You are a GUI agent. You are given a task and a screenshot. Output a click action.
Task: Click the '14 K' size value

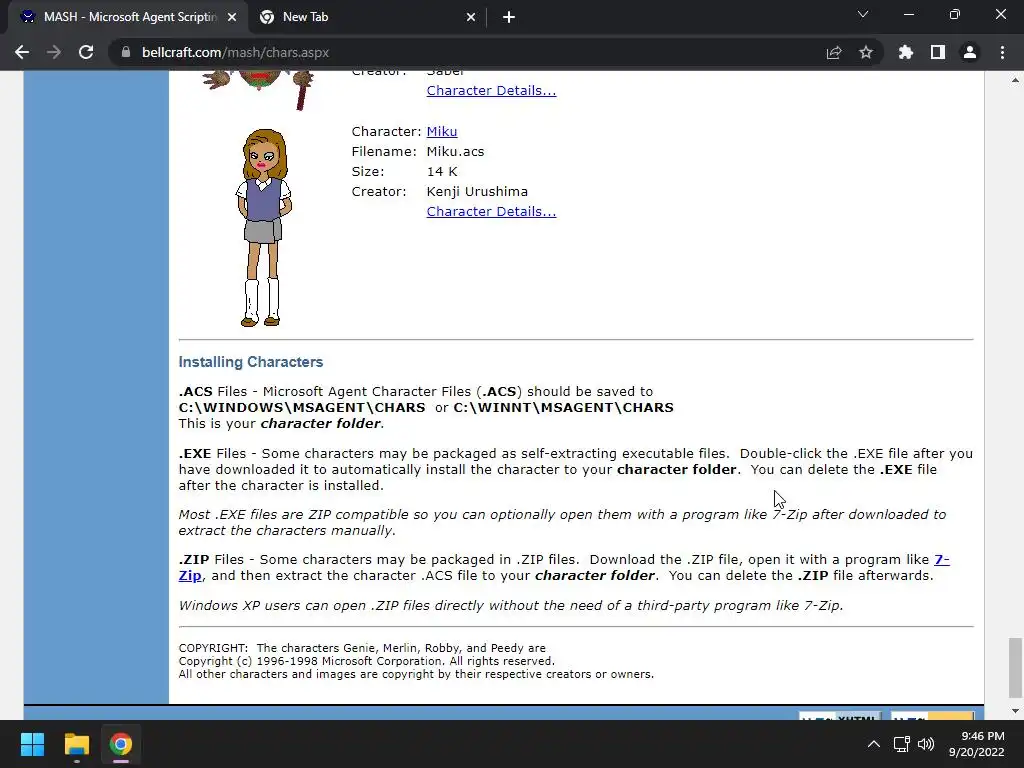coord(442,172)
